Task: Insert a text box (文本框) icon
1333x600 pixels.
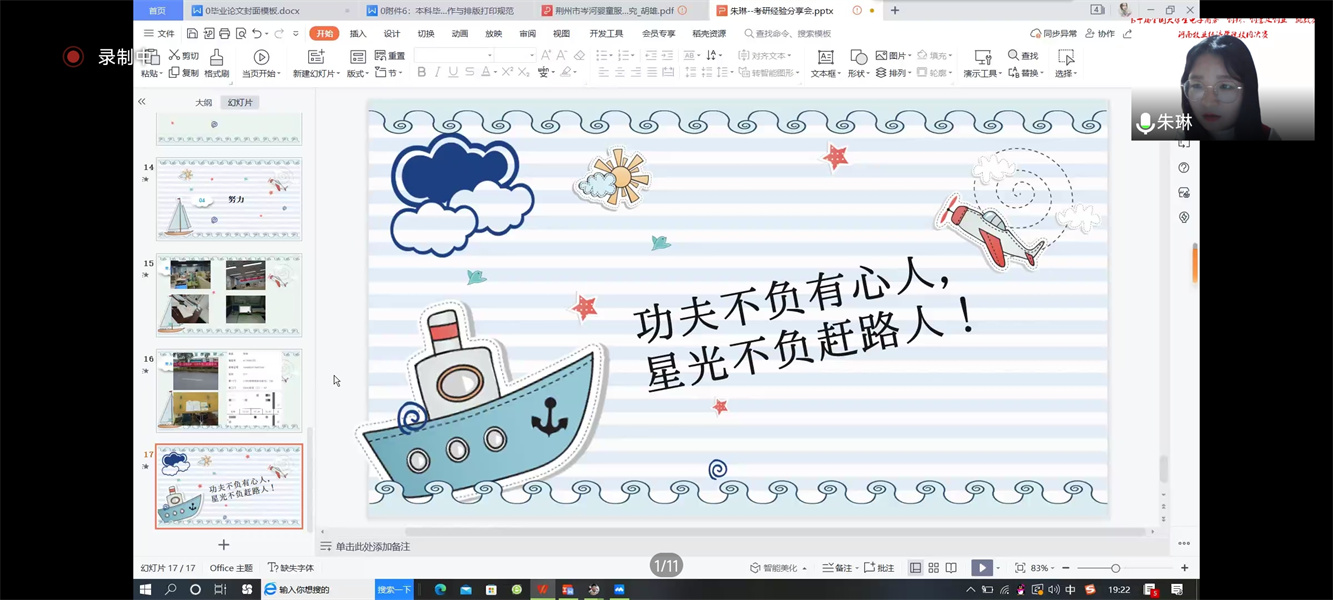Action: [x=825, y=58]
